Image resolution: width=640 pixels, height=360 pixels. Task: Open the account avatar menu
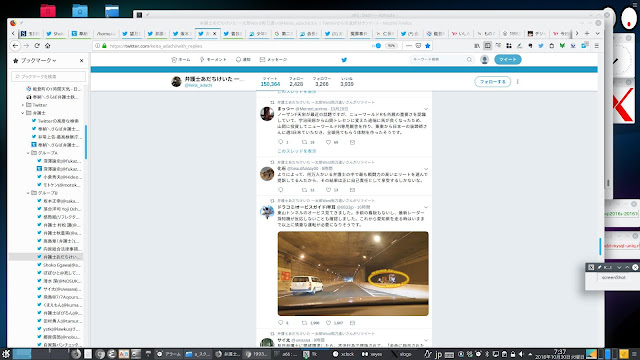484,60
